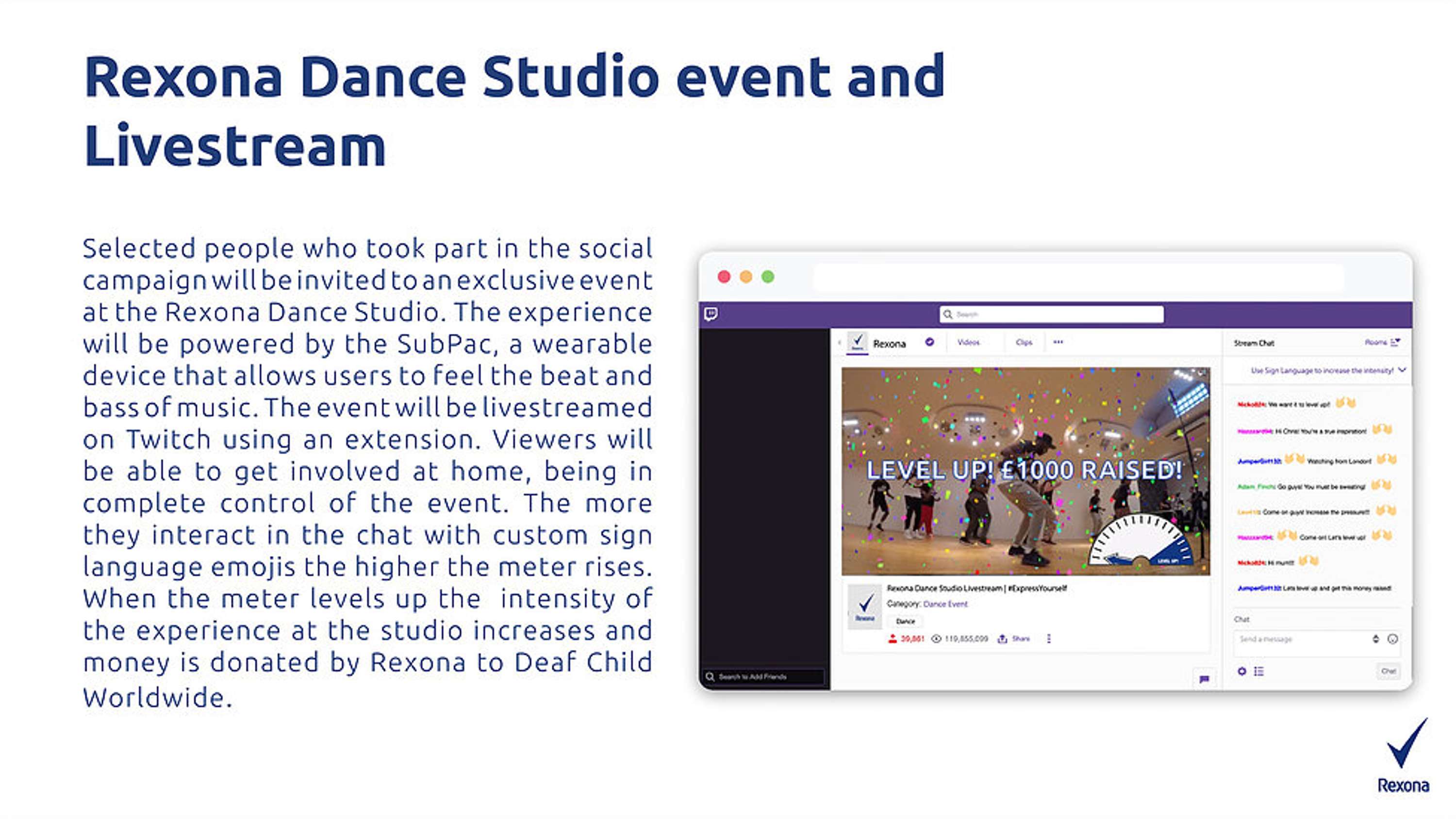Image resolution: width=1456 pixels, height=819 pixels.
Task: Click the stepper arrows in message box
Action: pos(1375,639)
